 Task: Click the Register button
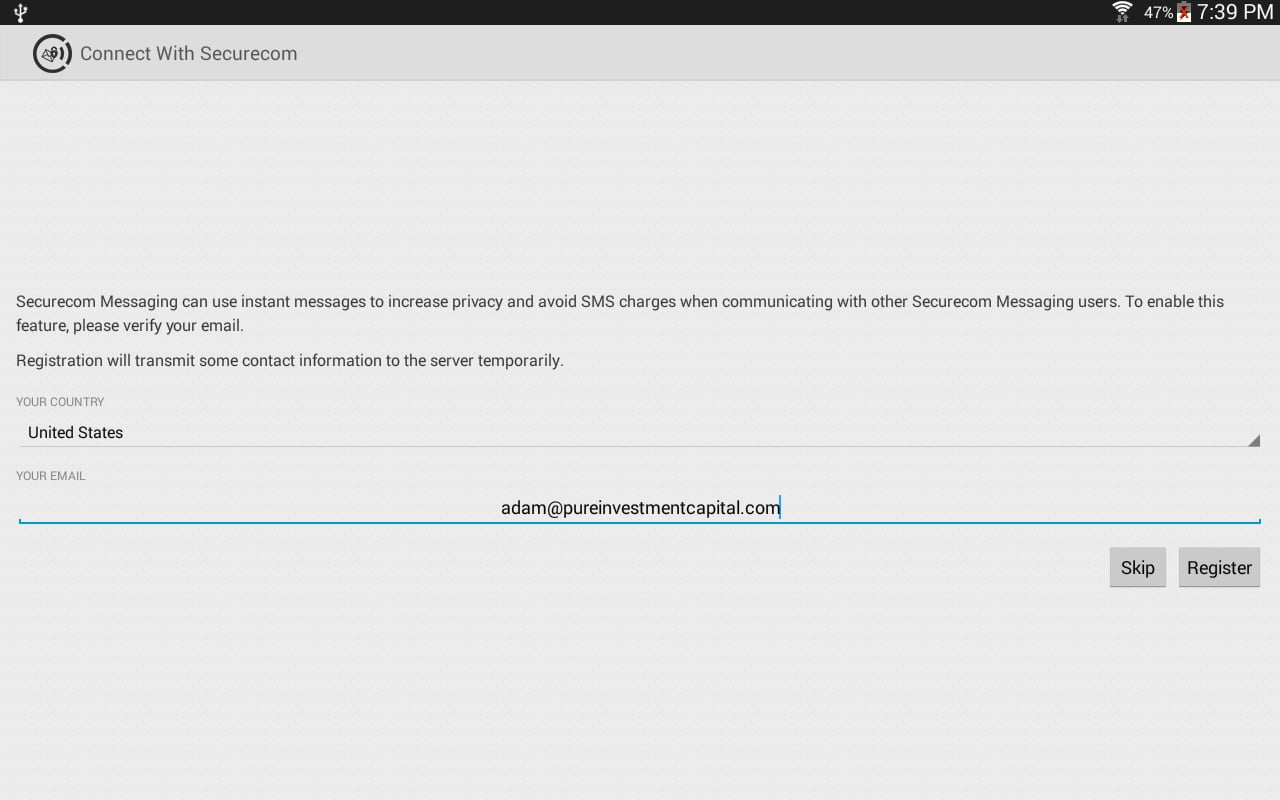pyautogui.click(x=1219, y=567)
